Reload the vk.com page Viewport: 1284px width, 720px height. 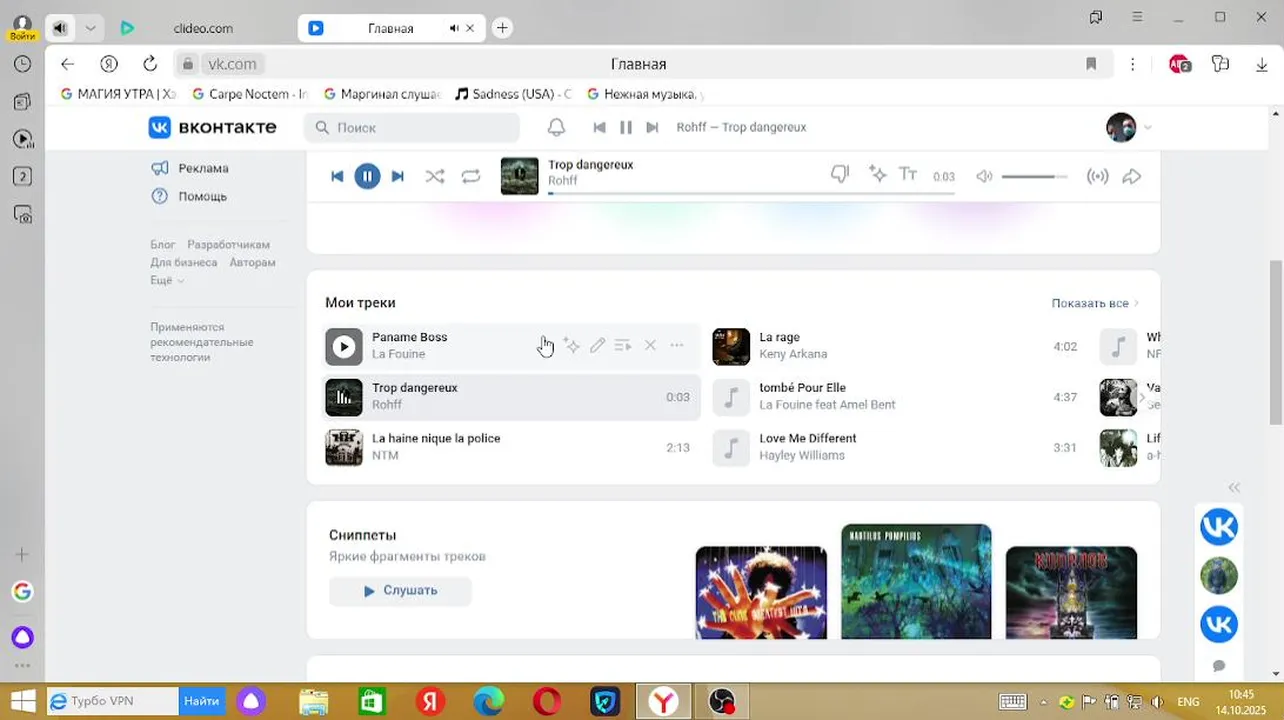[150, 64]
